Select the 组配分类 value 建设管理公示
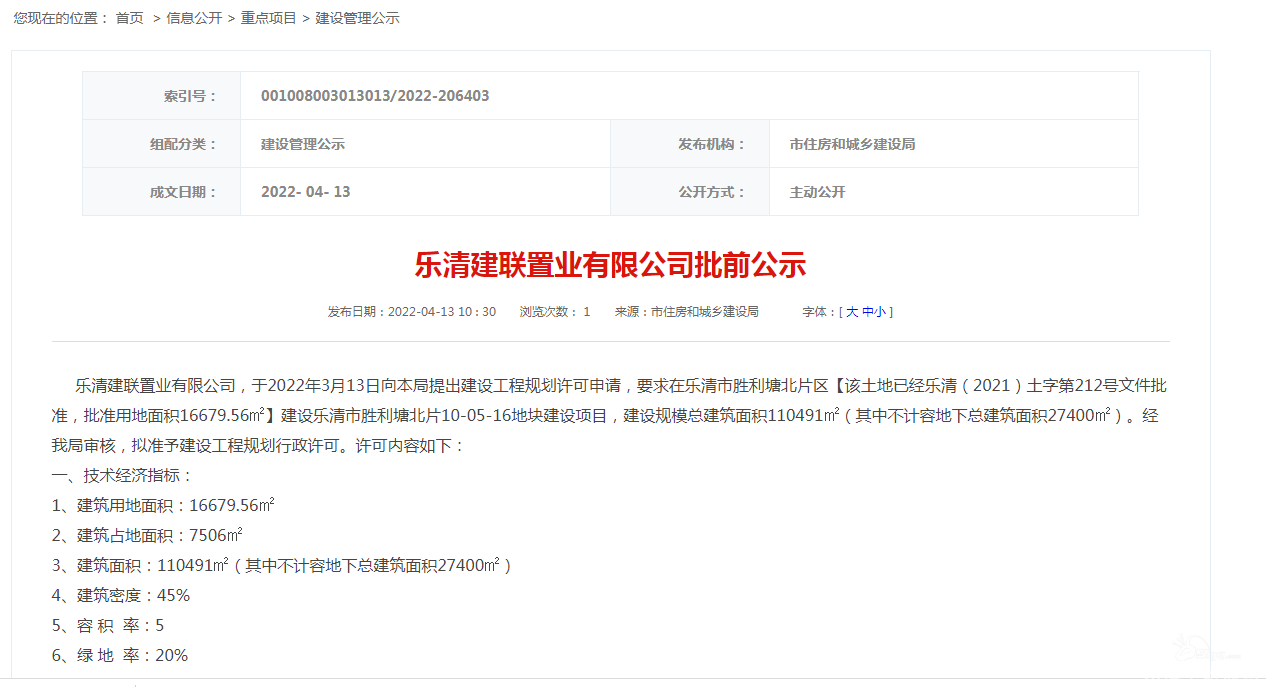This screenshot has width=1266, height=687. [303, 144]
